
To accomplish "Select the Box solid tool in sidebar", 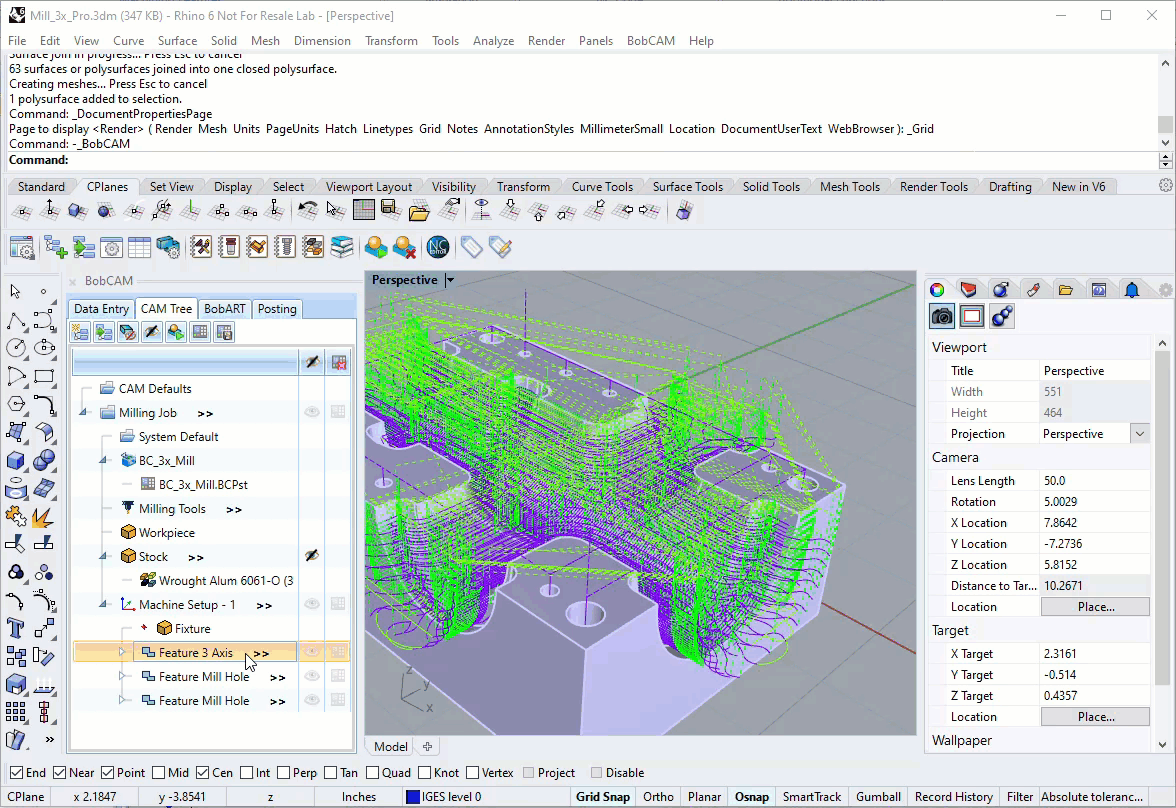I will click(15, 460).
